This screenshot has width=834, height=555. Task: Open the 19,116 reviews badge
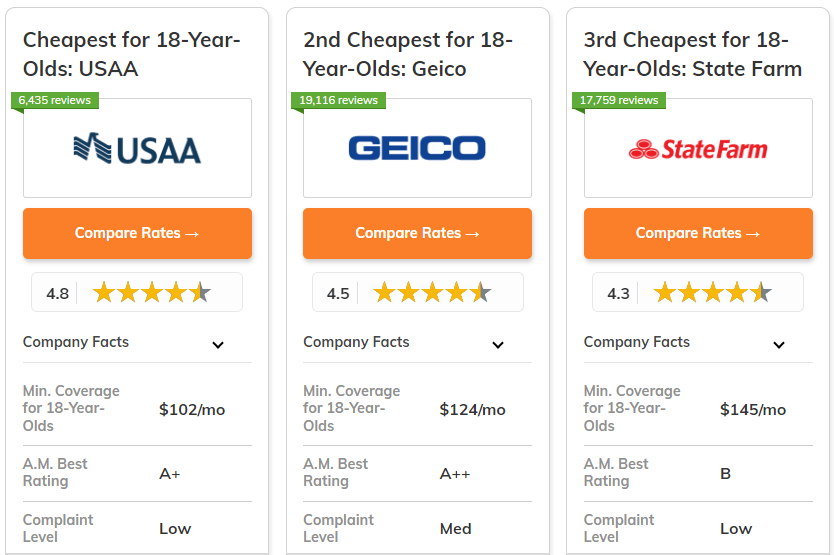coord(338,100)
